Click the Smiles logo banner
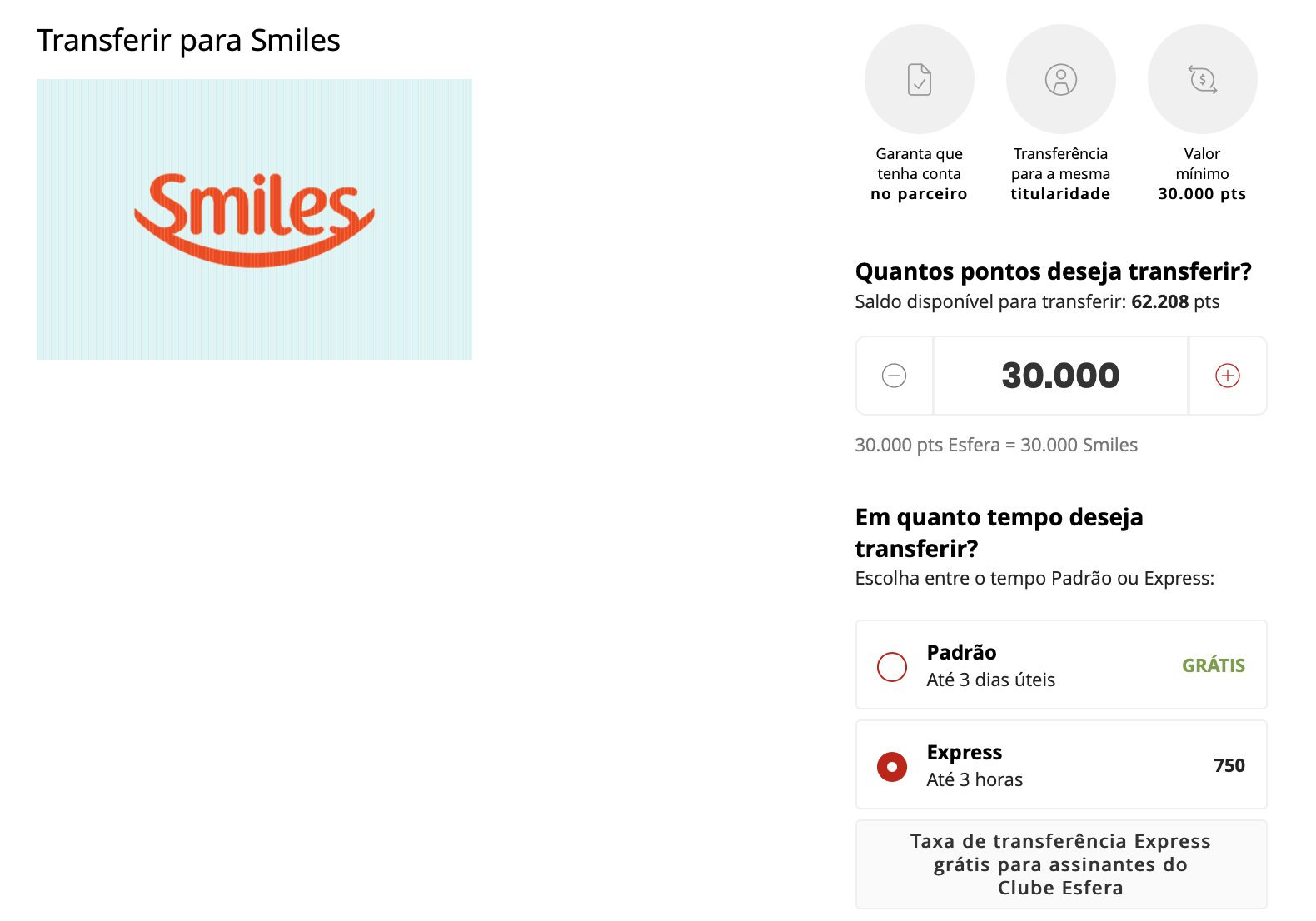 click(254, 220)
